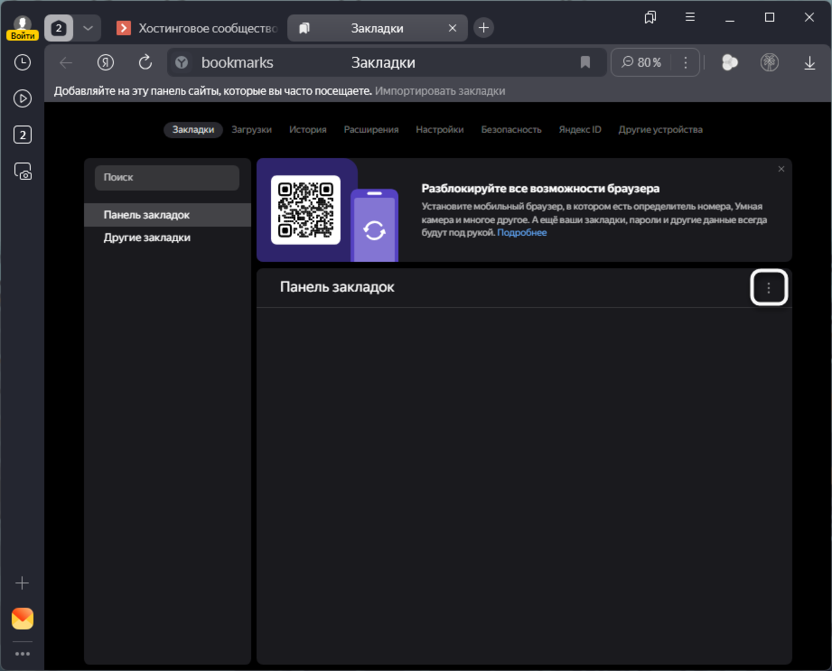This screenshot has height=671, width=832.
Task: Switch to the Хостинговое сообщество tab
Action: pyautogui.click(x=197, y=28)
